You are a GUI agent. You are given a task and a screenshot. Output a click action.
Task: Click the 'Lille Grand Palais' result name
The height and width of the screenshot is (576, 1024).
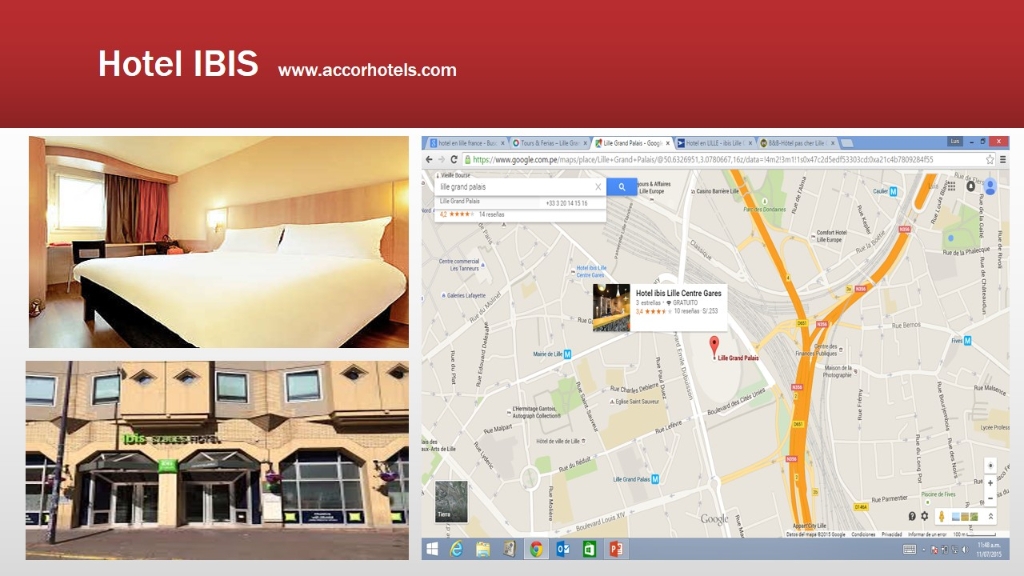coord(460,202)
